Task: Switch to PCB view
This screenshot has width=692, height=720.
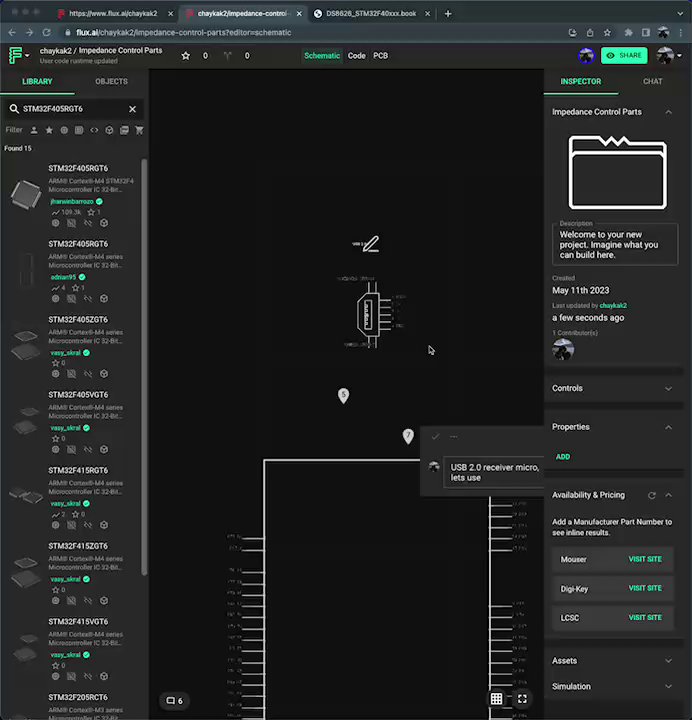Action: (x=380, y=56)
